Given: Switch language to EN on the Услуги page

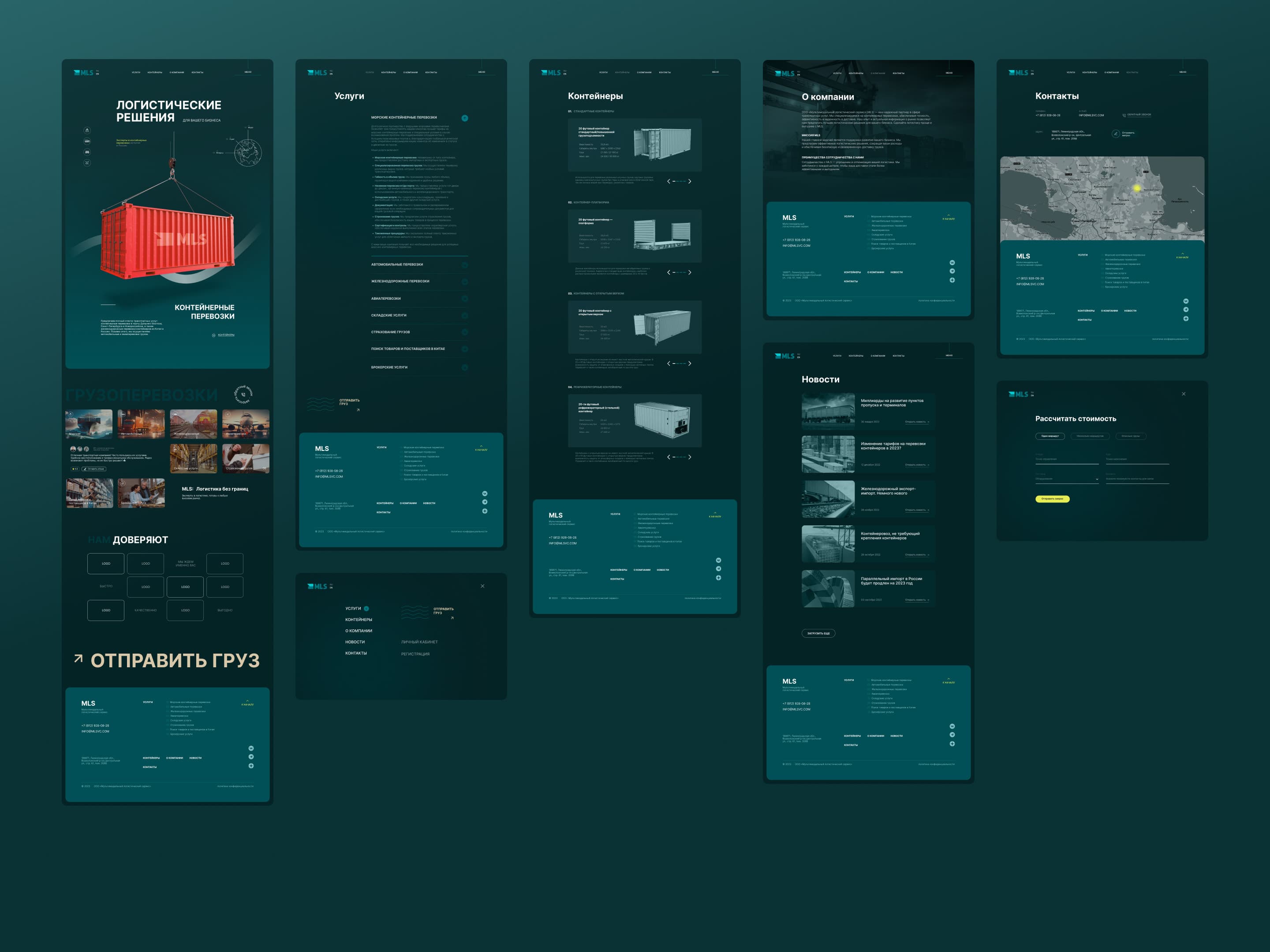Looking at the screenshot, I should tap(331, 74).
